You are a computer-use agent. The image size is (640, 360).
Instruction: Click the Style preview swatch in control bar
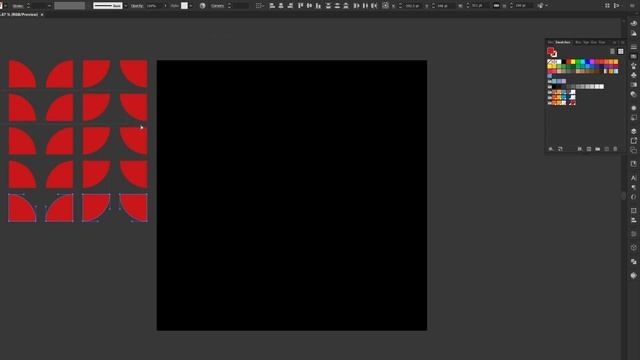point(184,6)
